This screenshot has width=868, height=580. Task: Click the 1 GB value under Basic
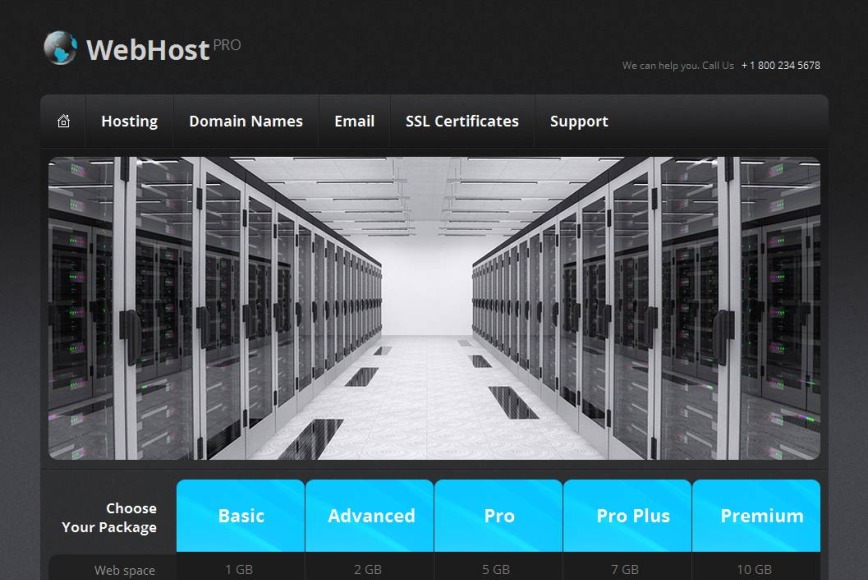pyautogui.click(x=240, y=570)
